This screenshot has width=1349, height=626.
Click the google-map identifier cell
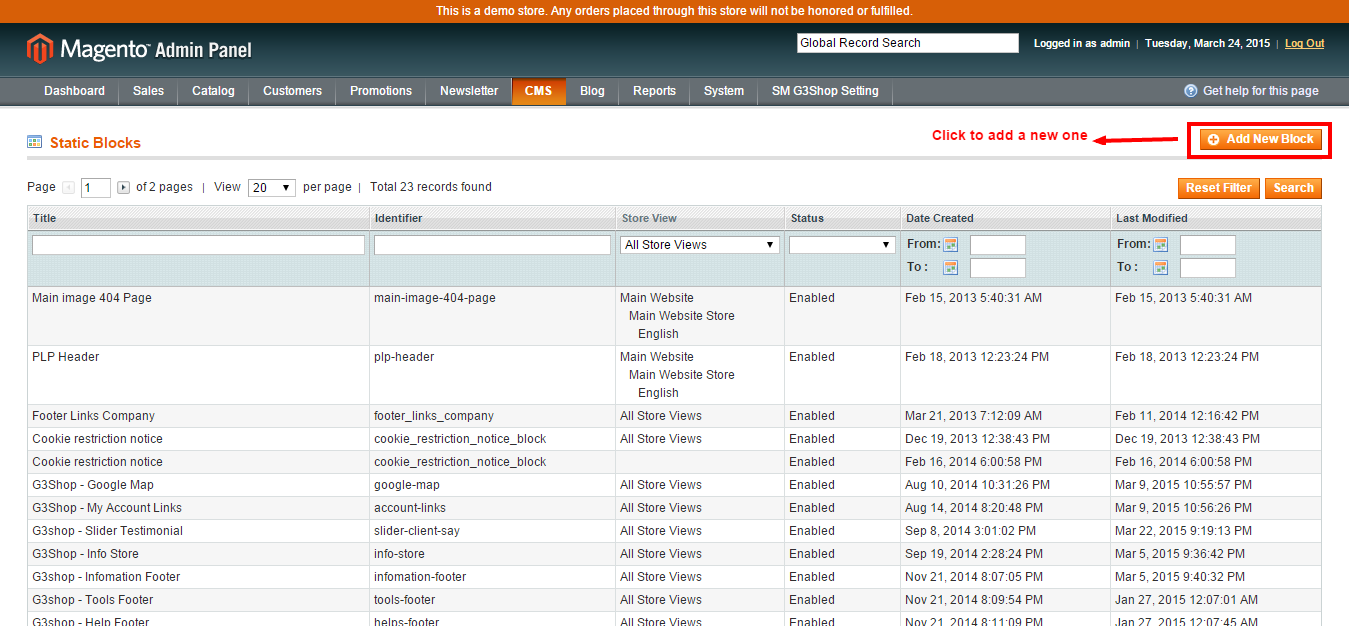point(493,485)
